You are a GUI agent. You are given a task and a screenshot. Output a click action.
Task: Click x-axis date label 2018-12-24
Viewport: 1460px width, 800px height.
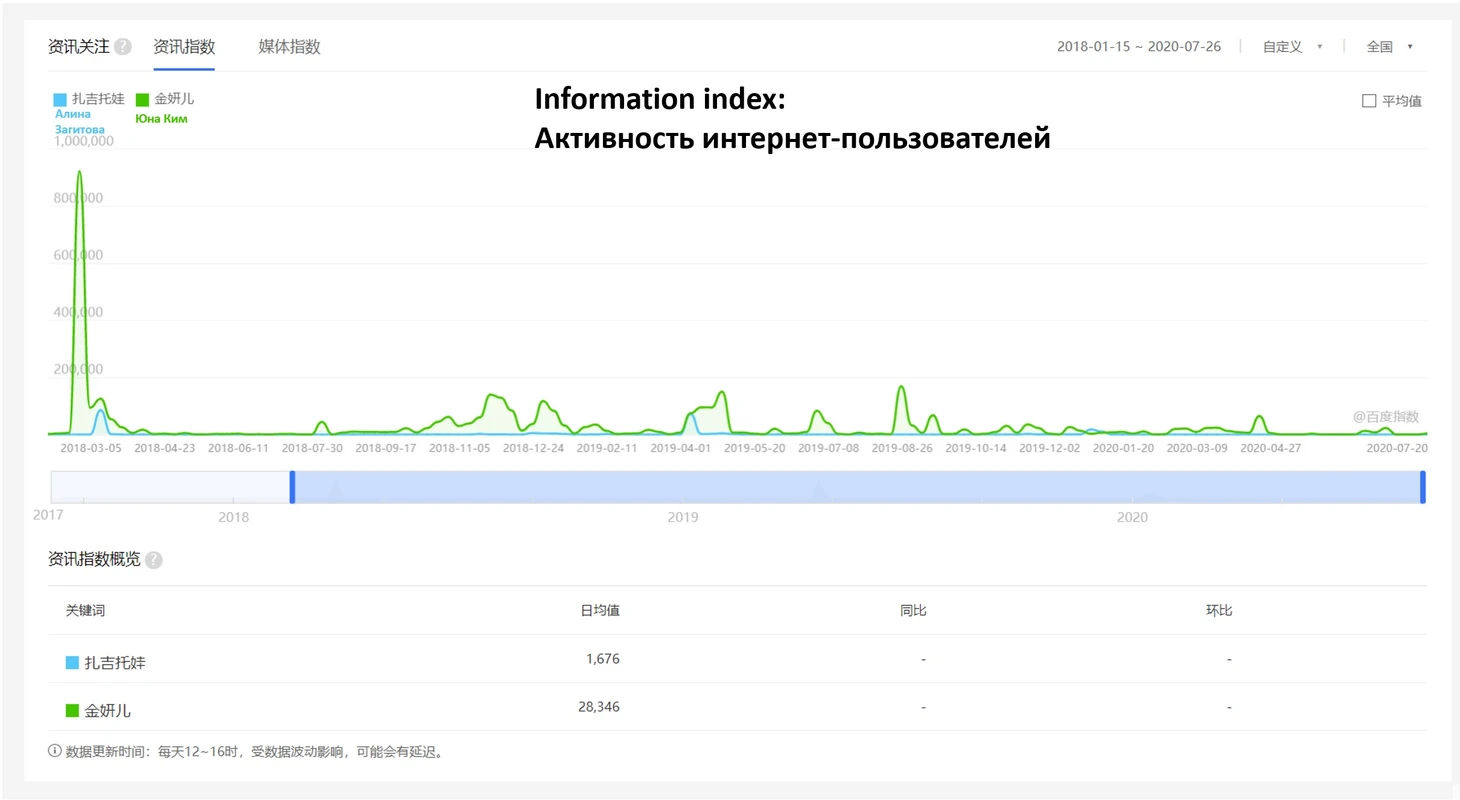pos(533,448)
